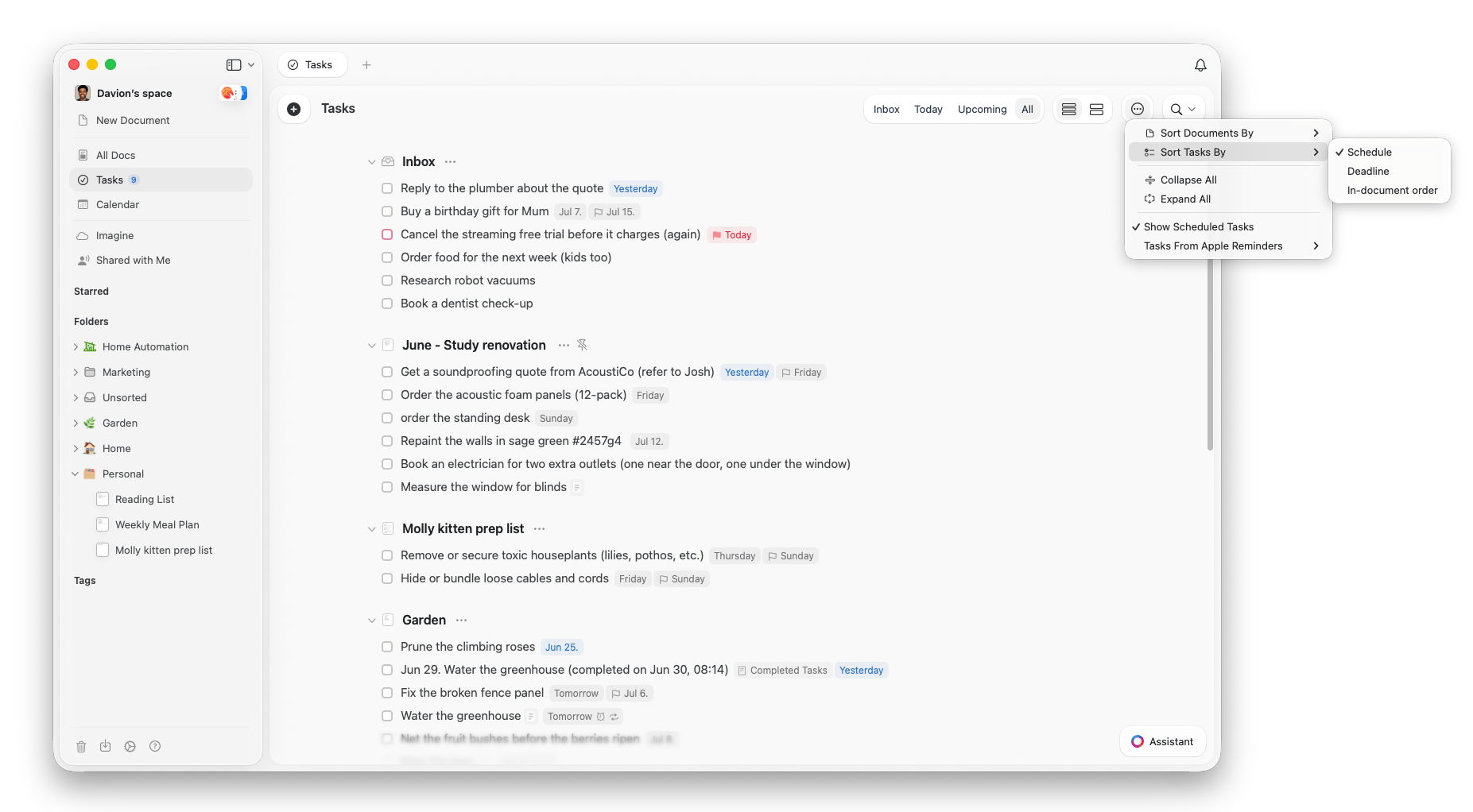Collapse the Personal folder
The height and width of the screenshot is (812, 1473).
coord(76,474)
